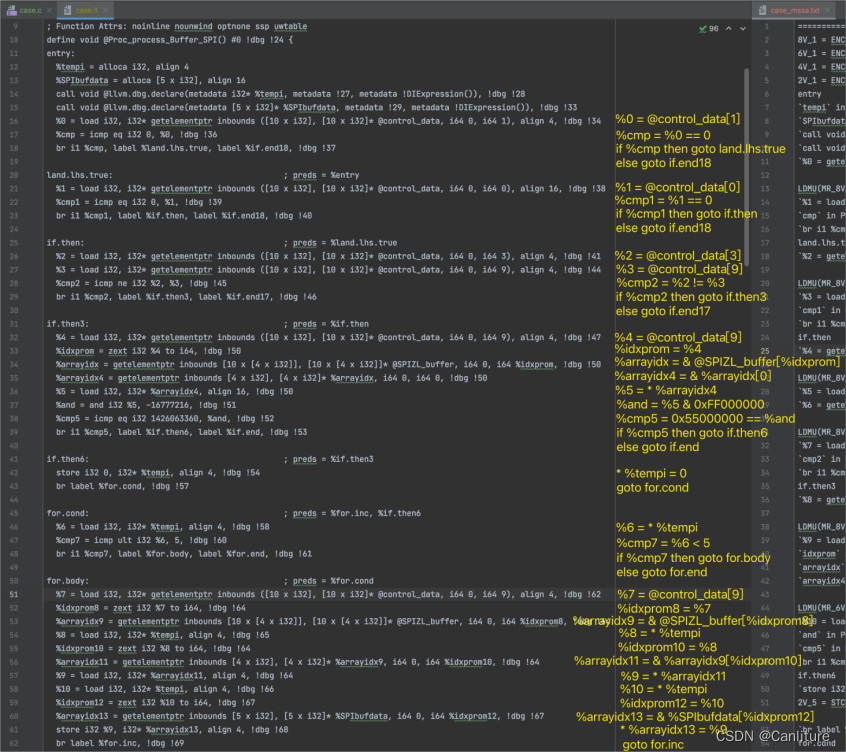This screenshot has height=752, width=846.
Task: Click the 'if.then:' block label
Action: [x=65, y=243]
